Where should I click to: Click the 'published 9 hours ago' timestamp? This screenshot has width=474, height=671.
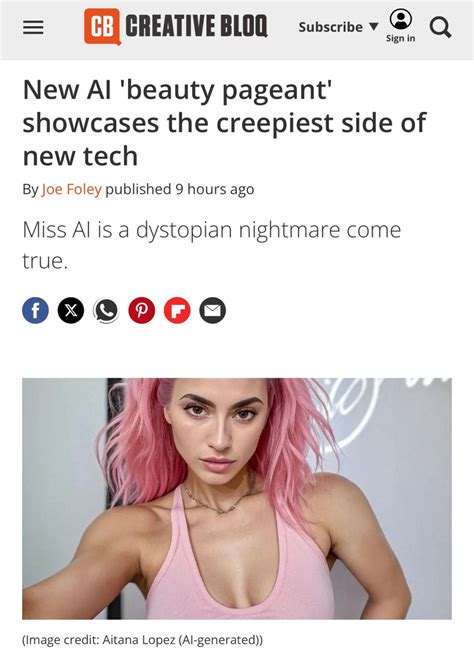(180, 189)
